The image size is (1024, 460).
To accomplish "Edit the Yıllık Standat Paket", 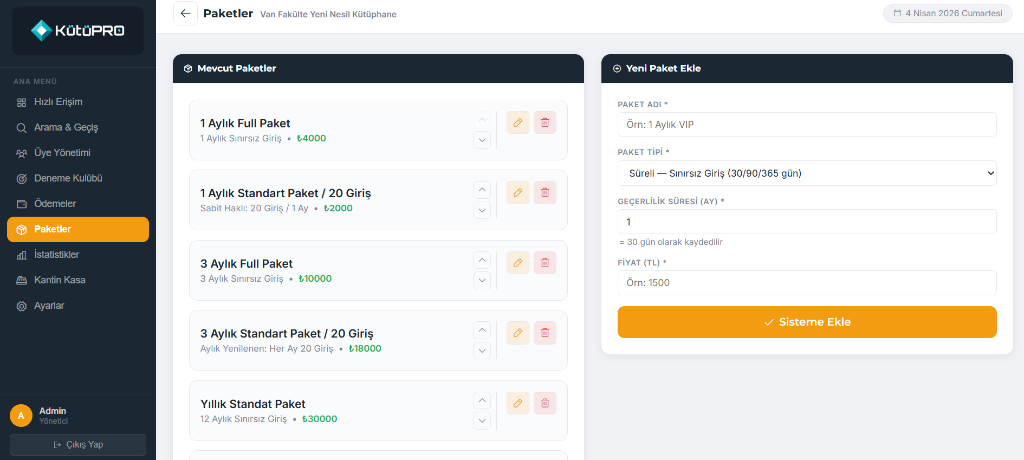I will click(517, 403).
